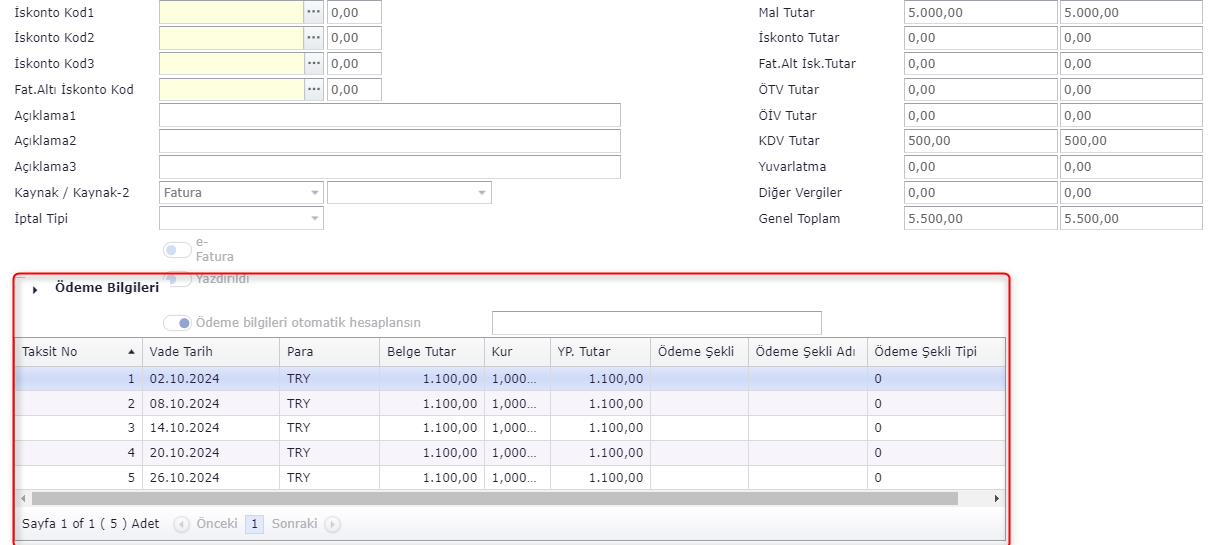The height and width of the screenshot is (545, 1210).
Task: Click into the Açıklama2 text field
Action: (x=390, y=141)
